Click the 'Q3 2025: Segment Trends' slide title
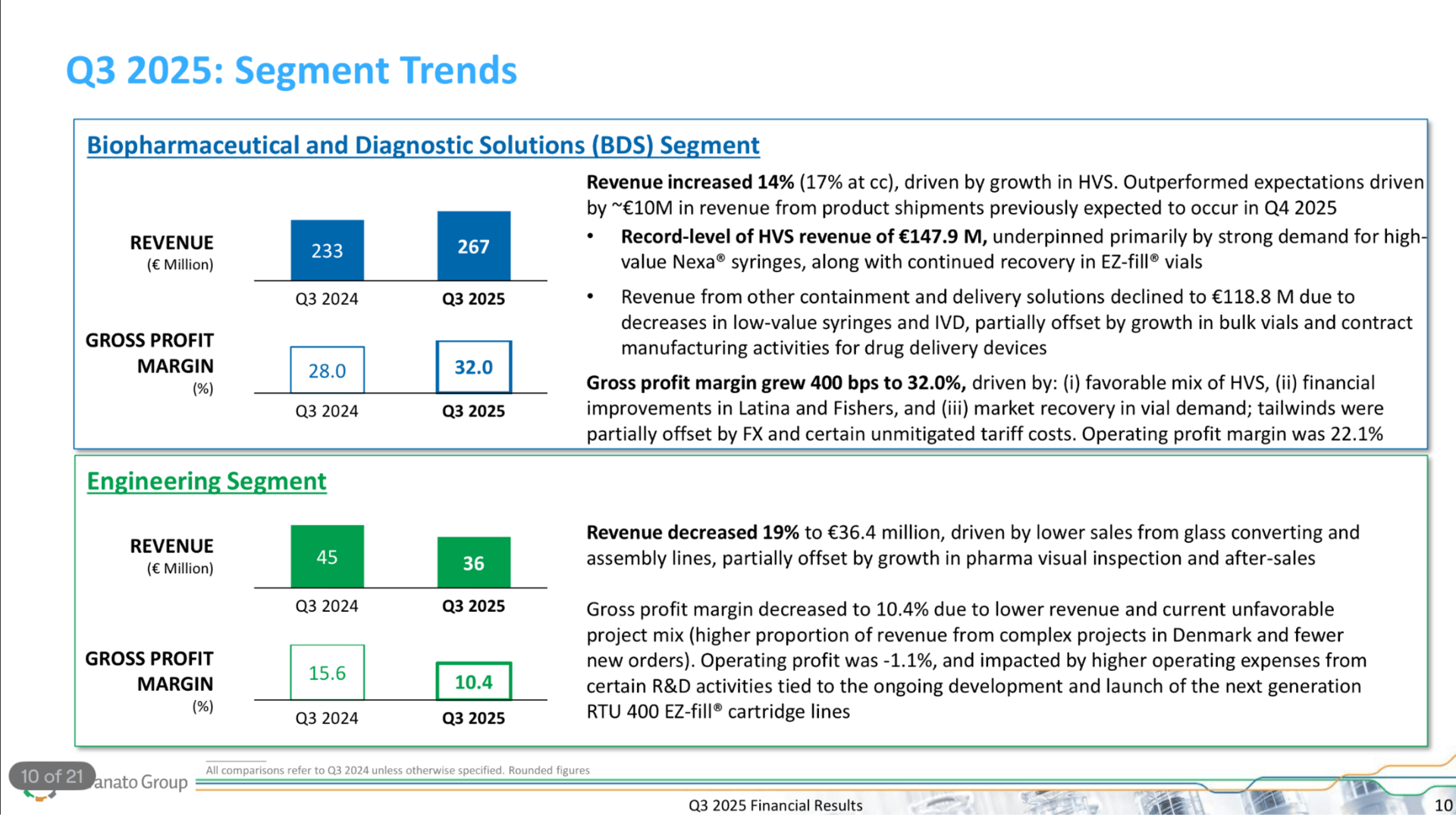This screenshot has height=815, width=1456. [291, 71]
